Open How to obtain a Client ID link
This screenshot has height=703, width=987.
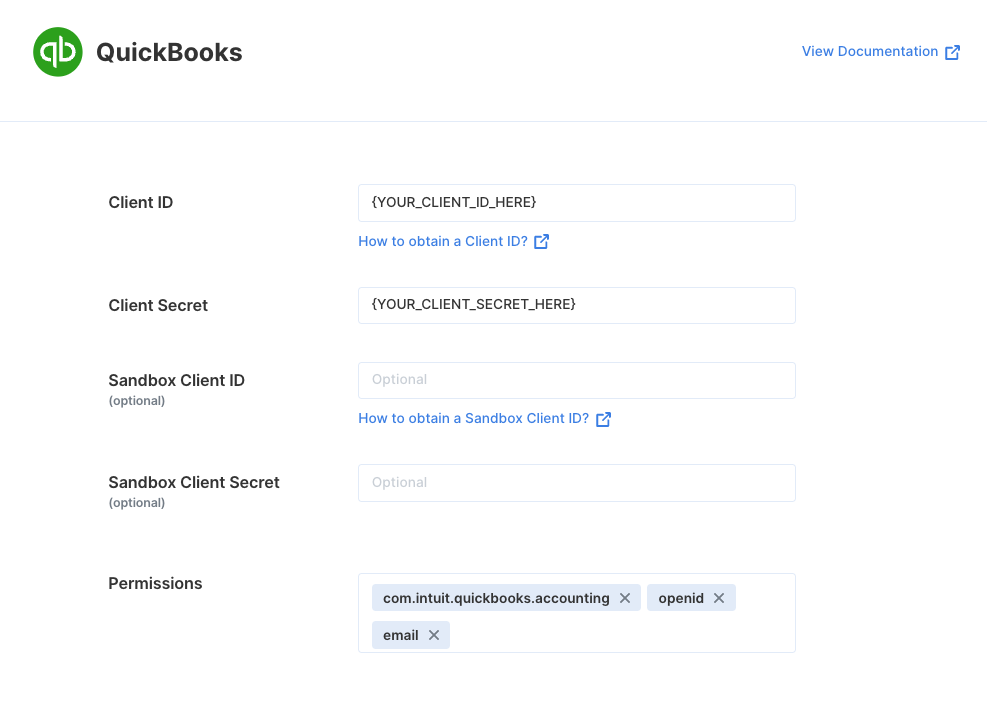(x=443, y=242)
